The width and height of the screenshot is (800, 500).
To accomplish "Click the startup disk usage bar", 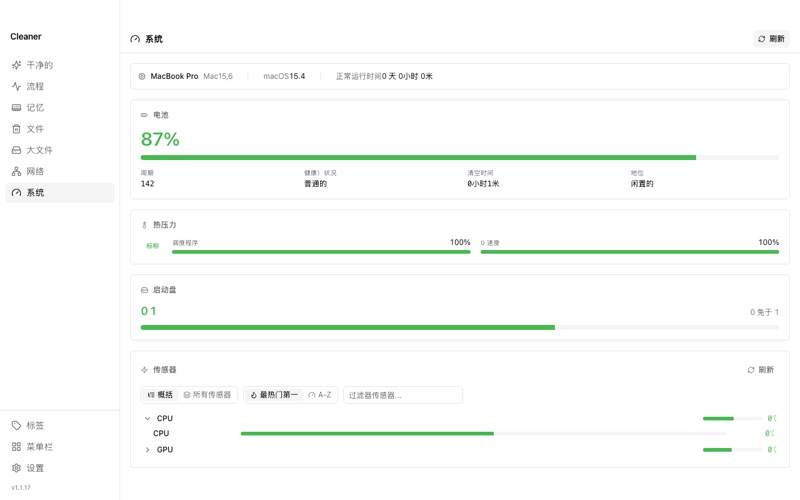I will tap(460, 328).
